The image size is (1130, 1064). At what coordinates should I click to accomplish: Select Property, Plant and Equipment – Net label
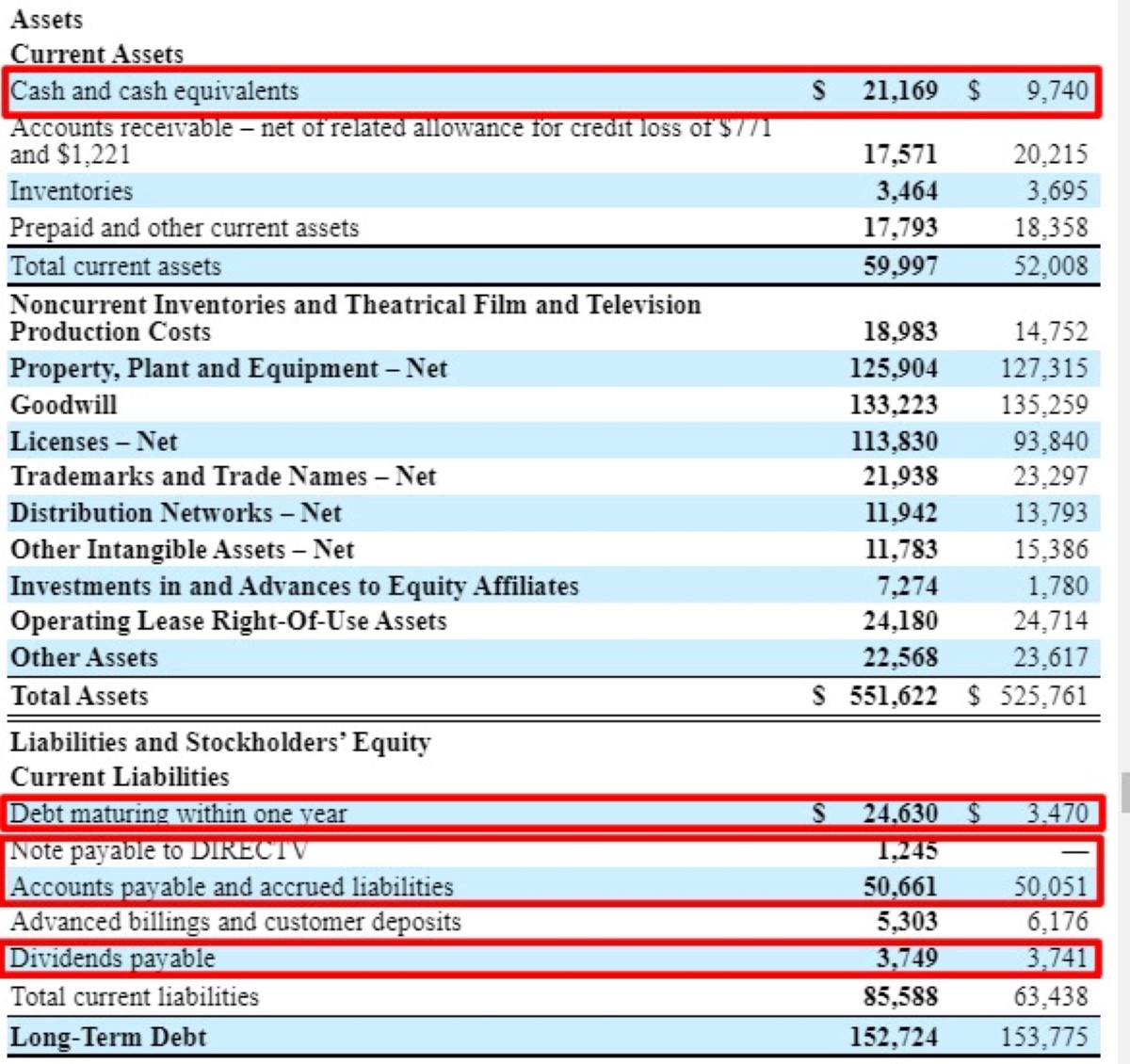point(229,368)
